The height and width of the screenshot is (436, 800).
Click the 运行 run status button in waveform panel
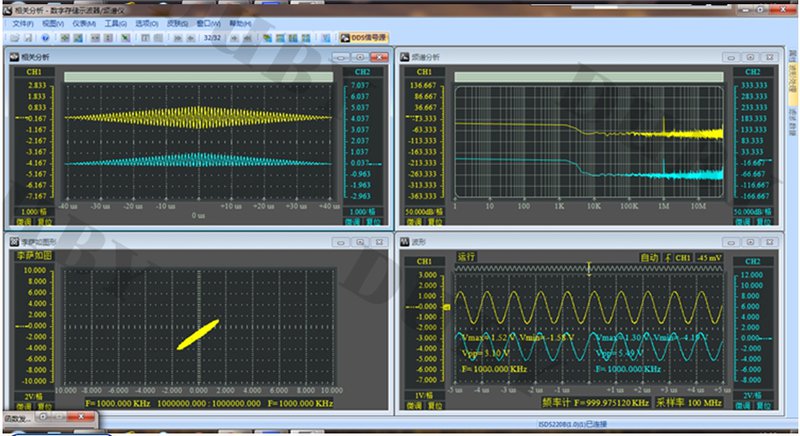(466, 257)
